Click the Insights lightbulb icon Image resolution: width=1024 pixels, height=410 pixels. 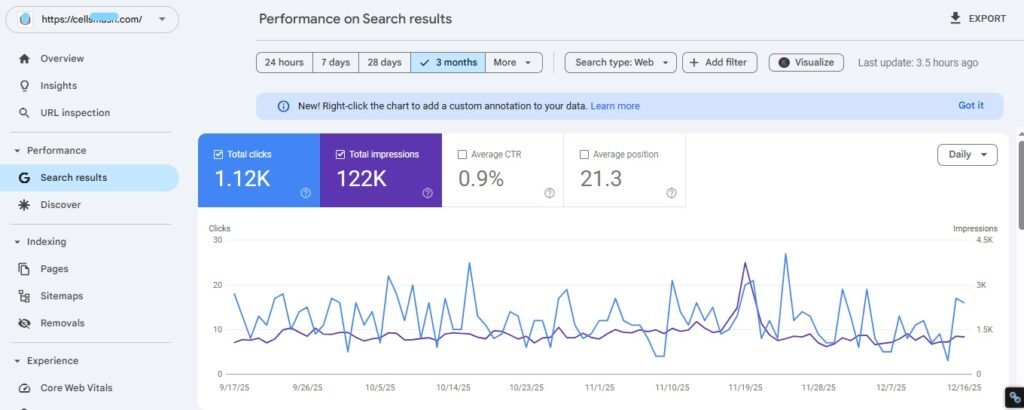point(24,86)
